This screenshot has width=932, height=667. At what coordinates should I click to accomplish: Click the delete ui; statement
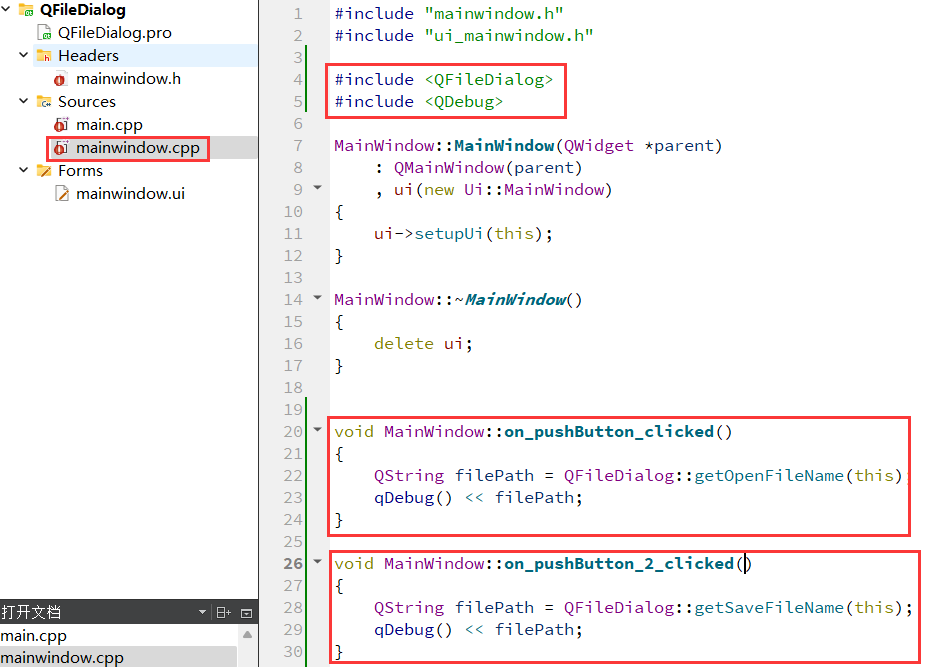(x=423, y=344)
